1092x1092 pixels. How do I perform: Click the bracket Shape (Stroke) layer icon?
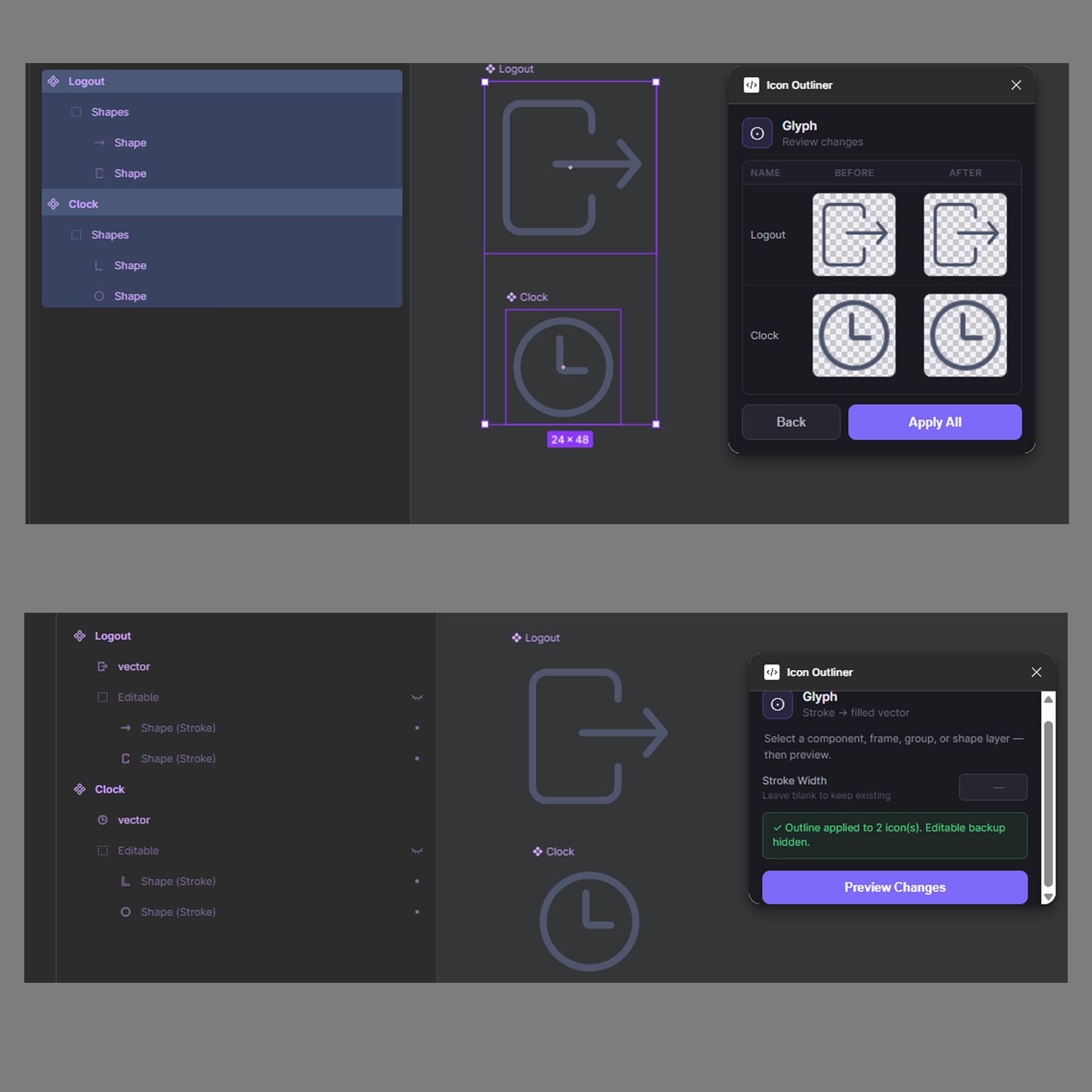click(x=126, y=758)
